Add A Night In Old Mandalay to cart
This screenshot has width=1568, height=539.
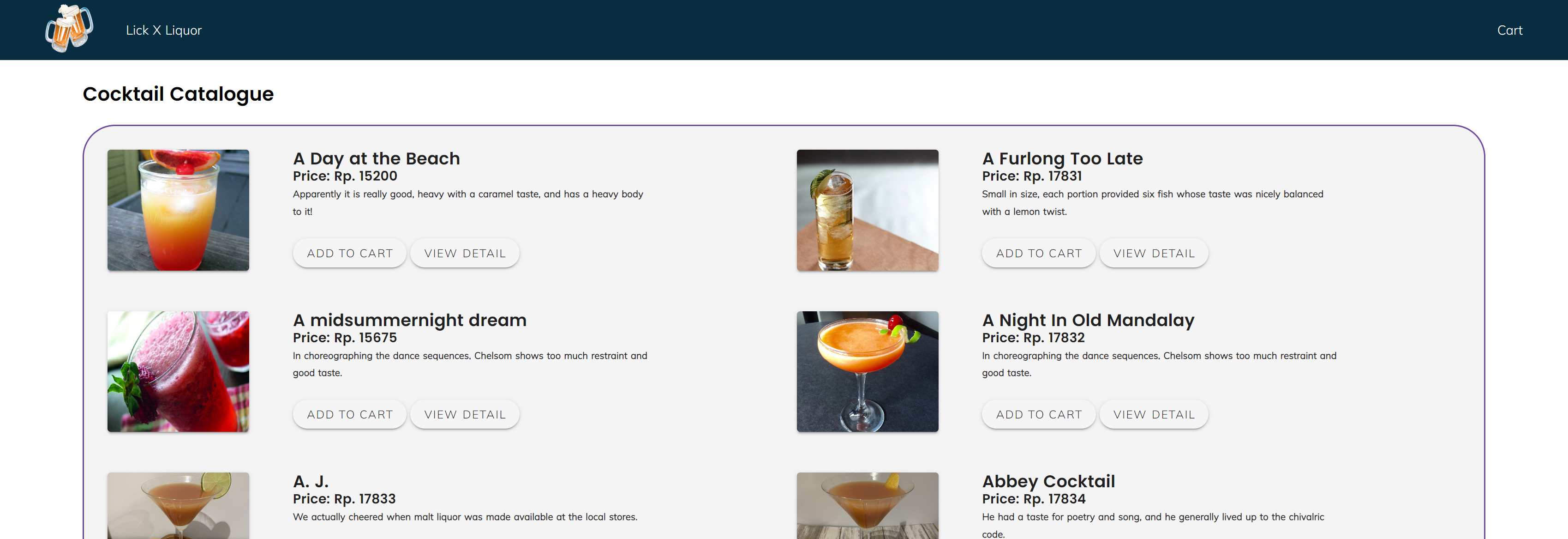point(1038,413)
